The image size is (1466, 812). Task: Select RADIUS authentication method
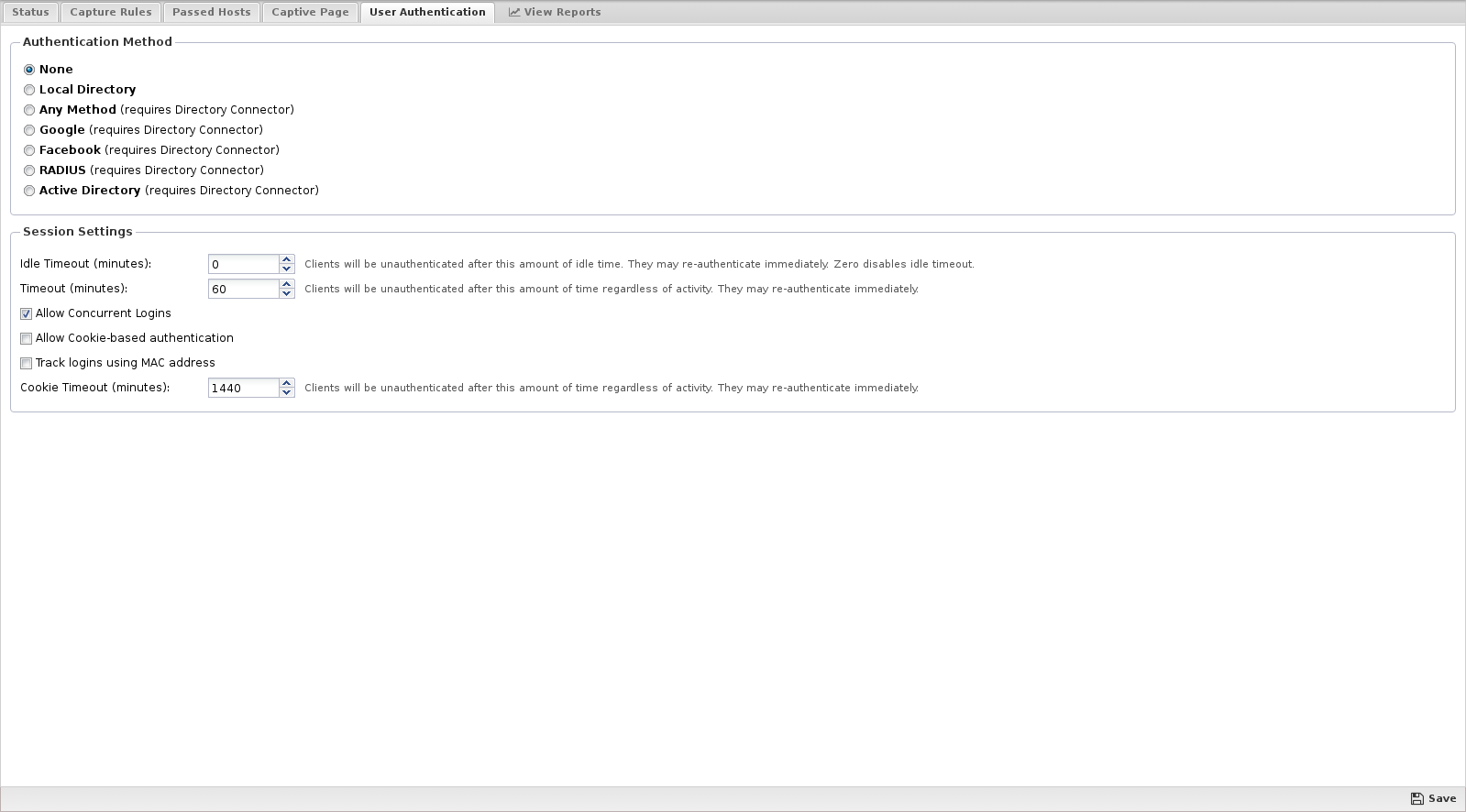point(29,170)
